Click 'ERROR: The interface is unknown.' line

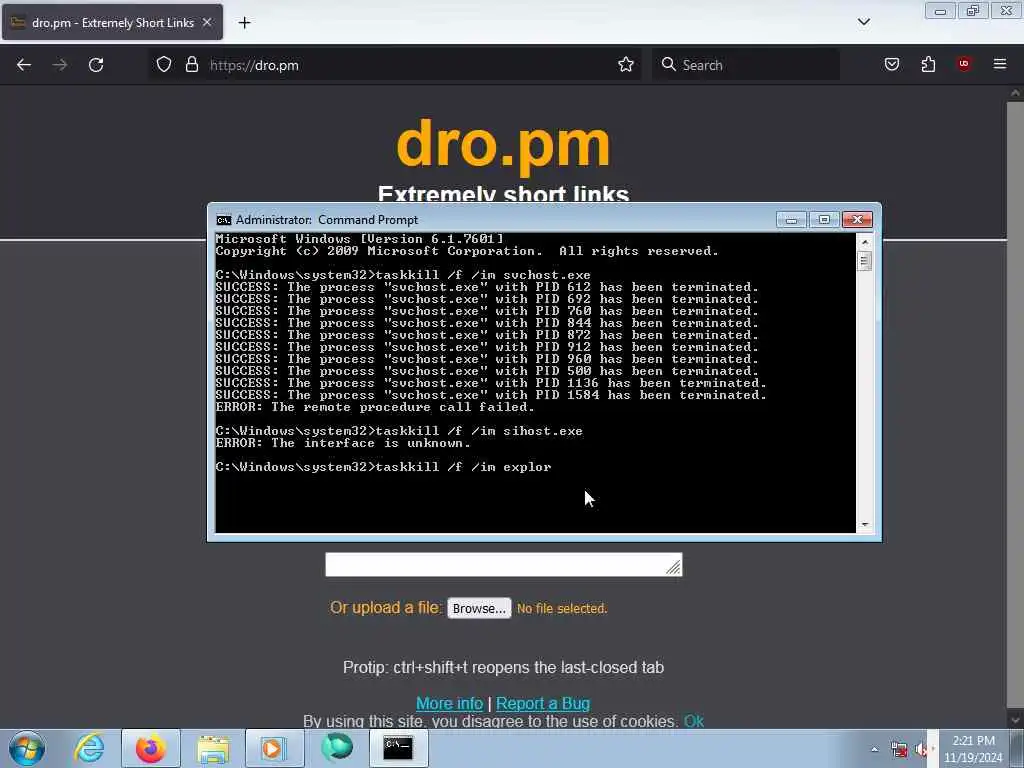coord(343,443)
